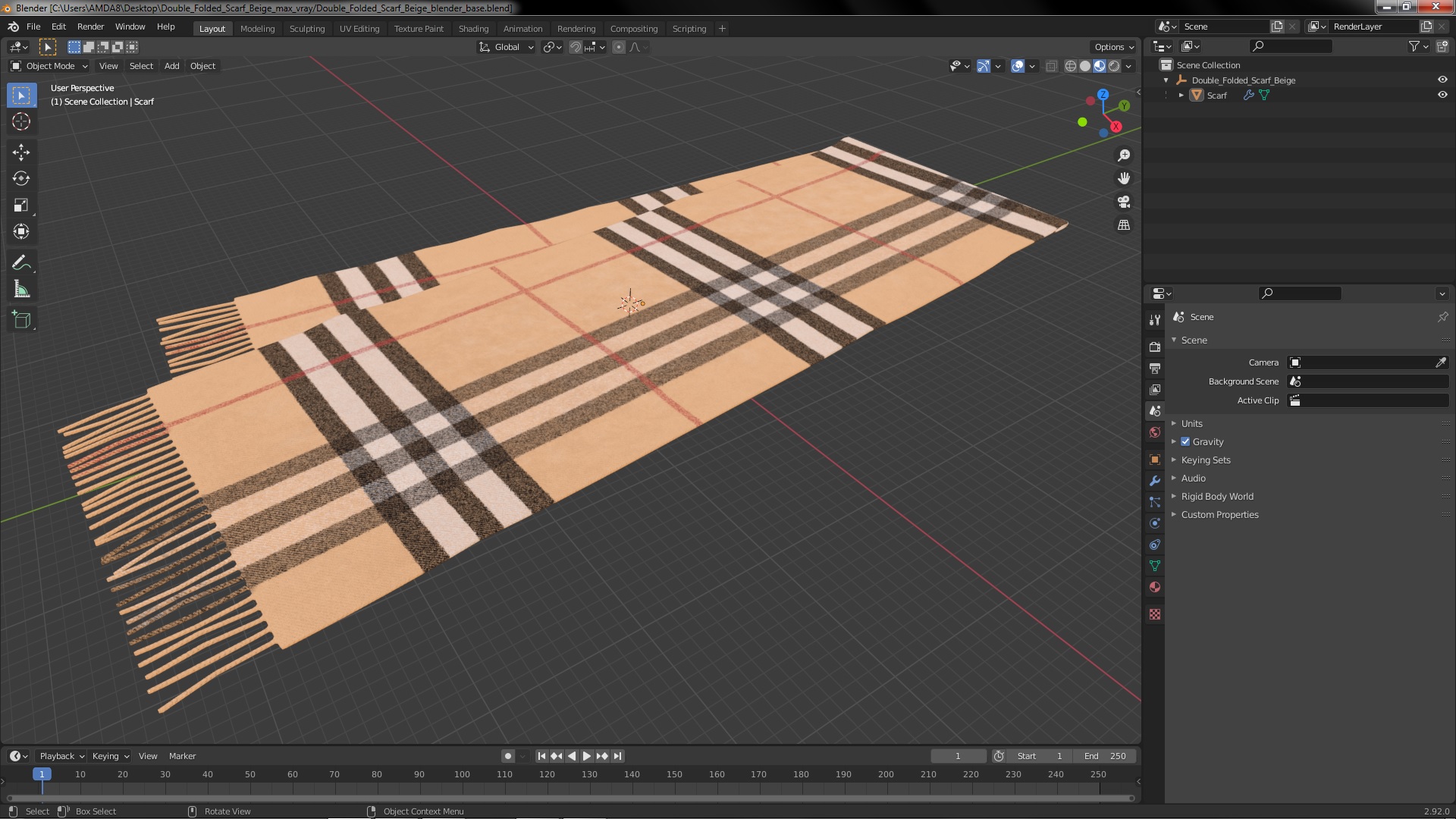
Task: Switch to the Sculpting workspace tab
Action: 306,29
